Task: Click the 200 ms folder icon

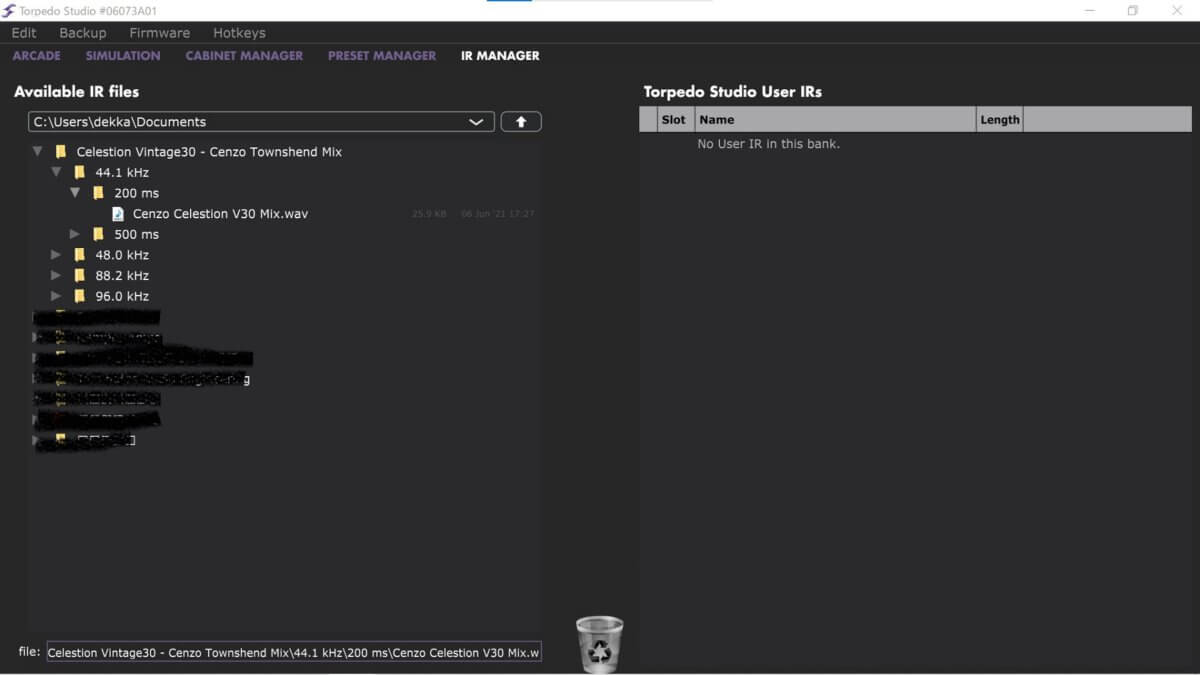Action: [x=98, y=193]
